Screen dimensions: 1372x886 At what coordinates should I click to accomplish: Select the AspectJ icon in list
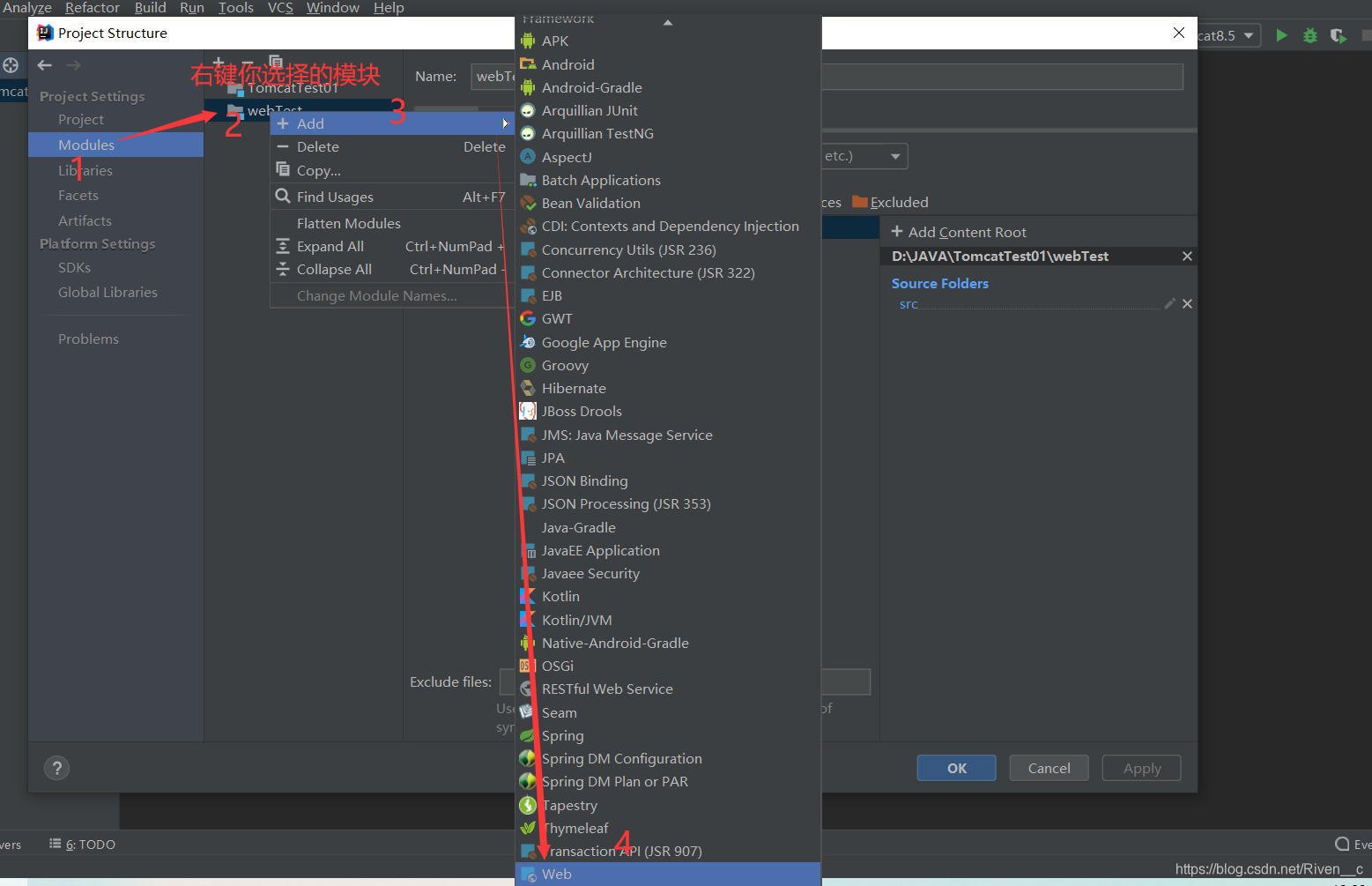click(x=528, y=157)
